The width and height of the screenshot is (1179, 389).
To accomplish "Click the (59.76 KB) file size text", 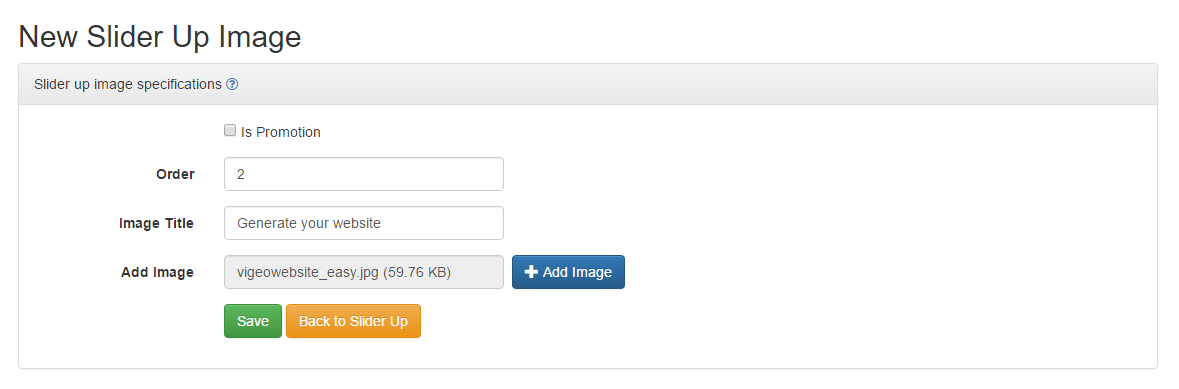I will [417, 272].
